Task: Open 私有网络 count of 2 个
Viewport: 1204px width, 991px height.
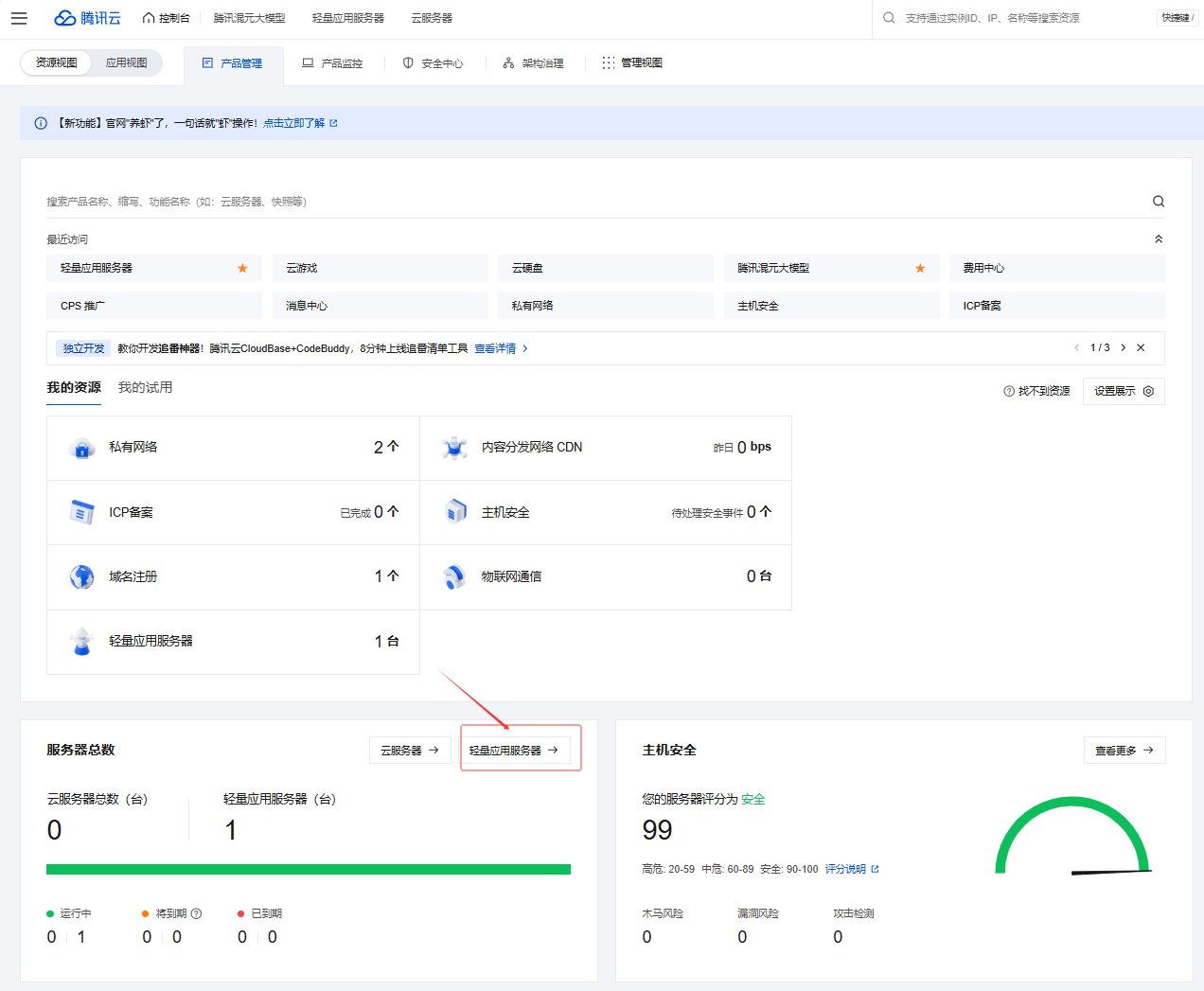Action: tap(386, 447)
